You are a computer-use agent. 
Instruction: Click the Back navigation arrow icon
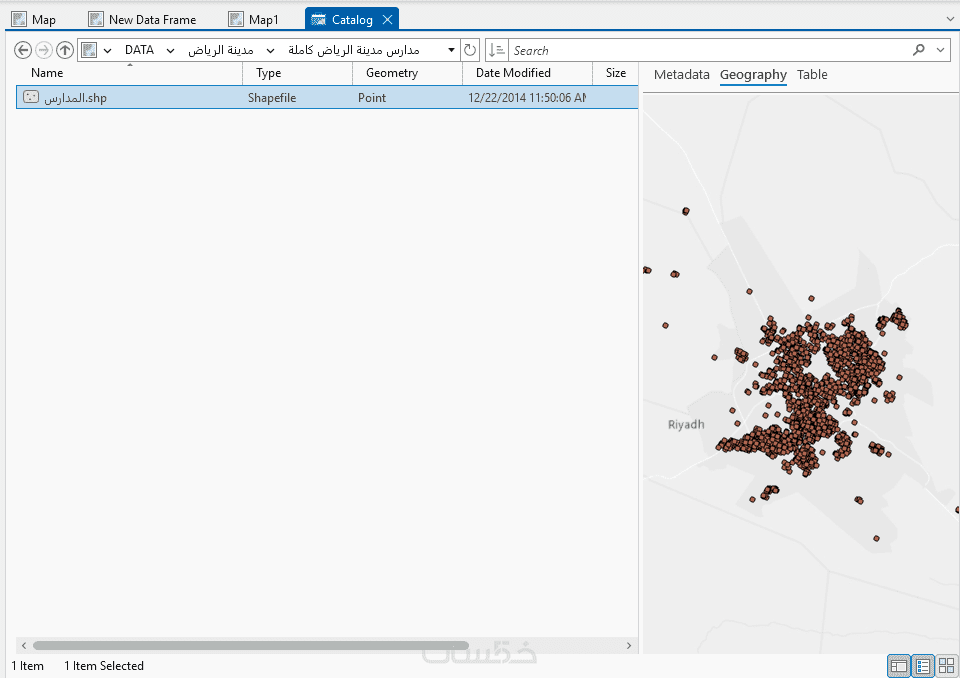(x=23, y=50)
